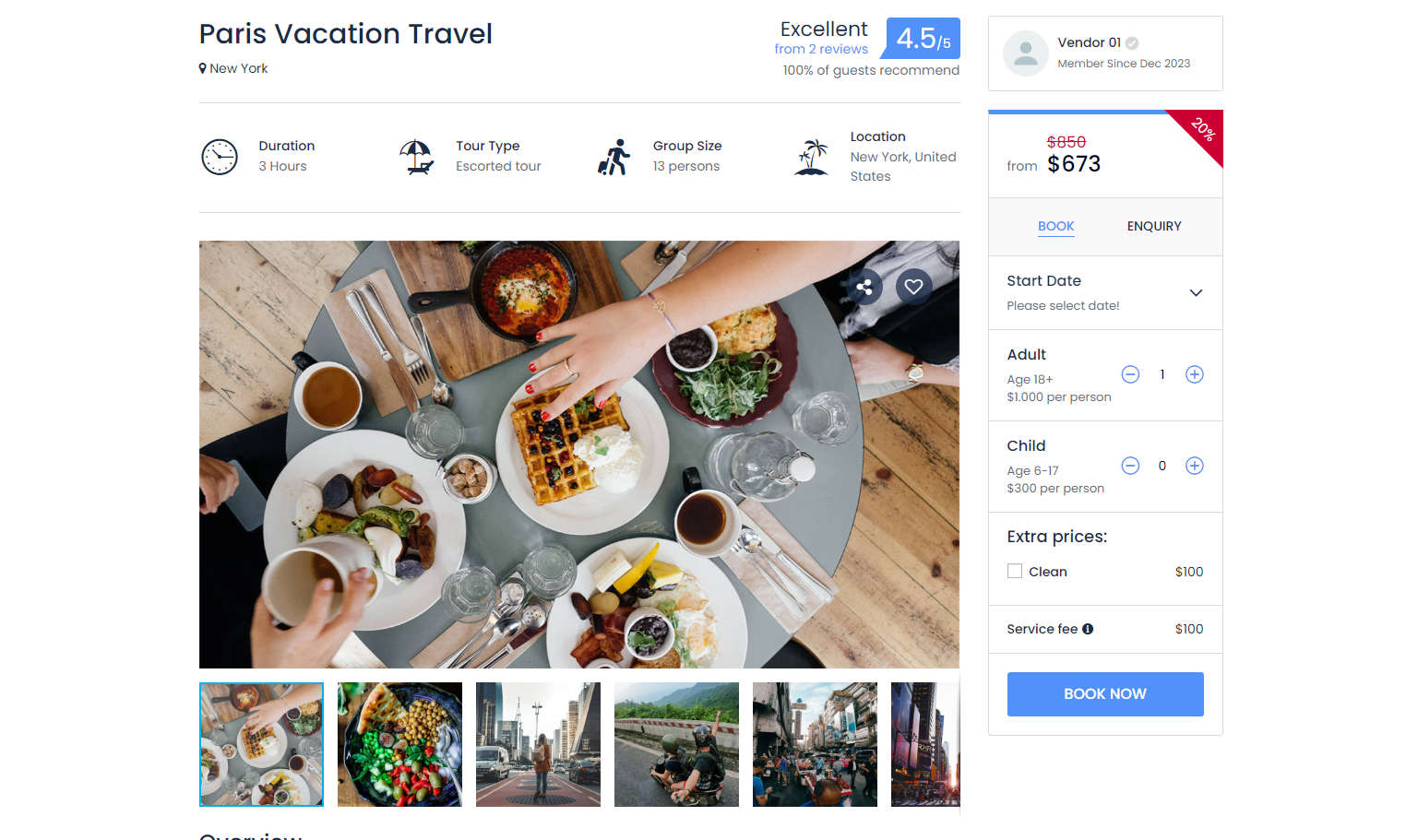View the salad bowl thumbnail

pos(399,744)
